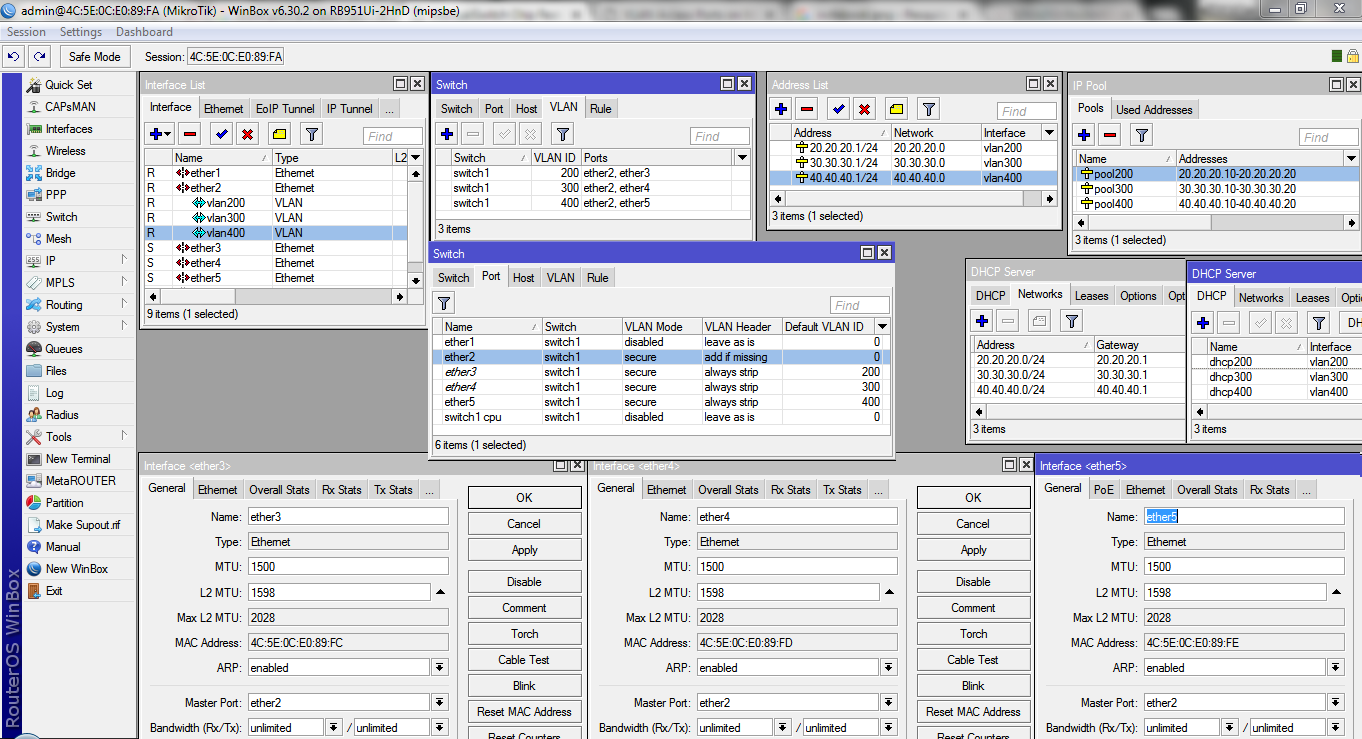Click the filter funnel in Interface List

coord(311,134)
